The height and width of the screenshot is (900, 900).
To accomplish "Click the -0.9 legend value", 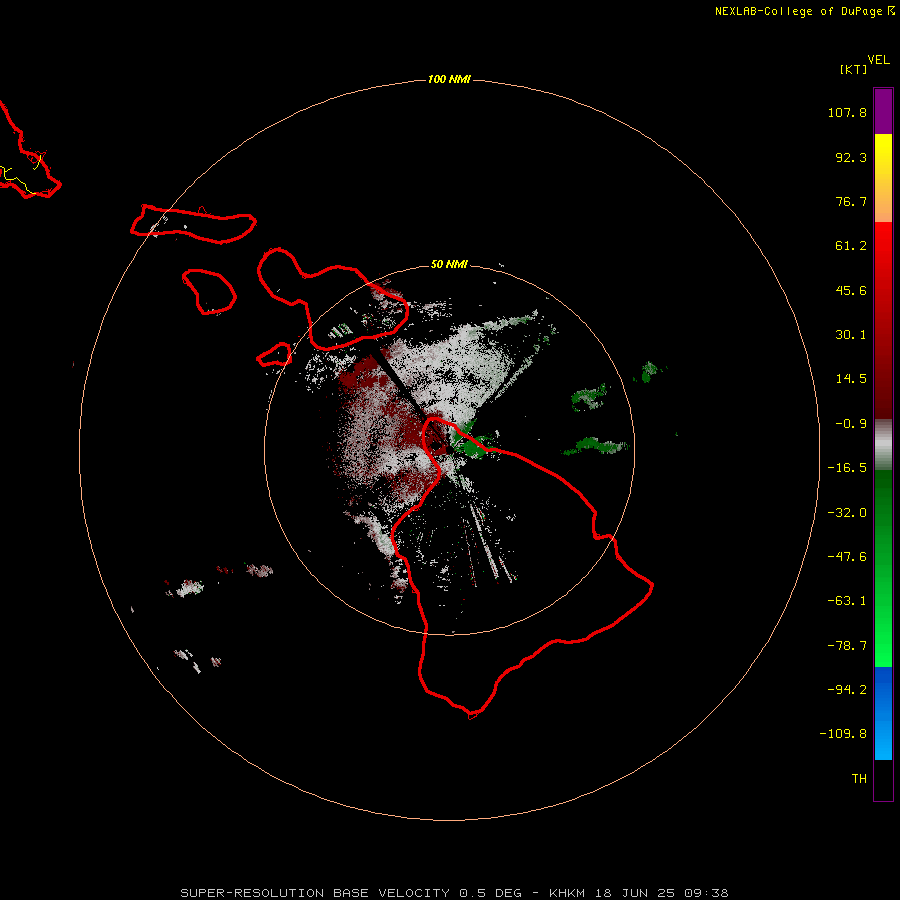I will (x=851, y=424).
